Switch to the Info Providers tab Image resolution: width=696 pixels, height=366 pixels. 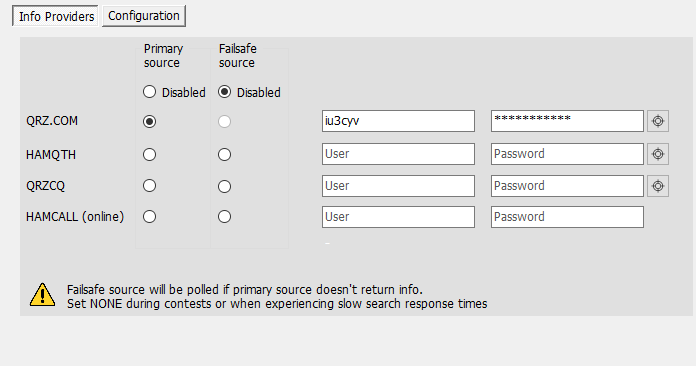55,16
